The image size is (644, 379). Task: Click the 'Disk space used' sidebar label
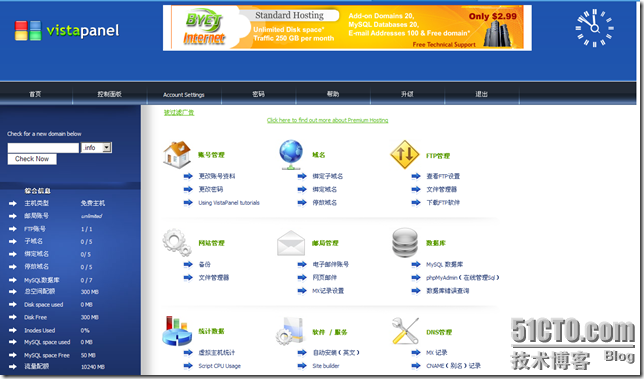point(44,305)
